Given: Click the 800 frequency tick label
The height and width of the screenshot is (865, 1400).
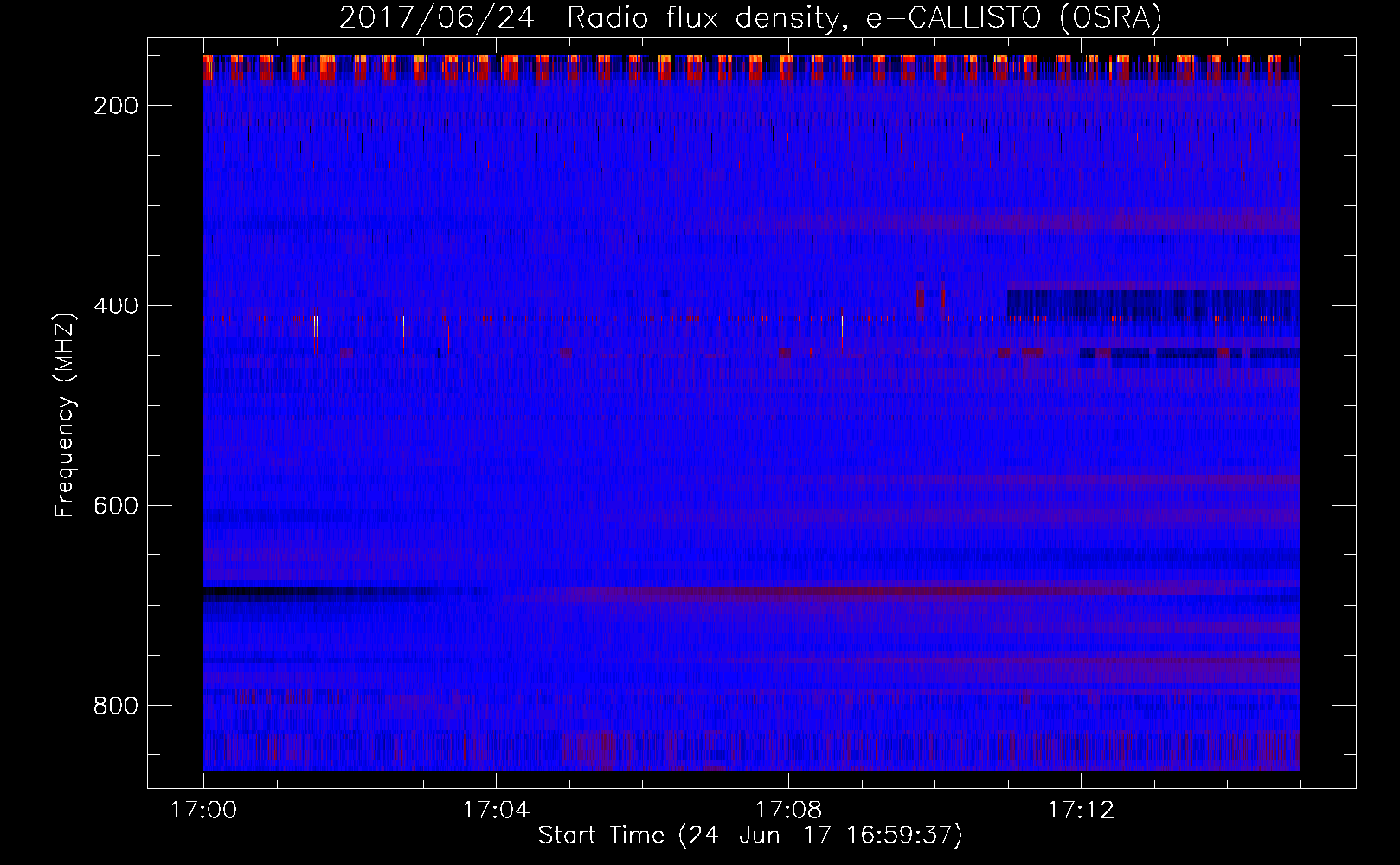Looking at the screenshot, I should point(115,706).
